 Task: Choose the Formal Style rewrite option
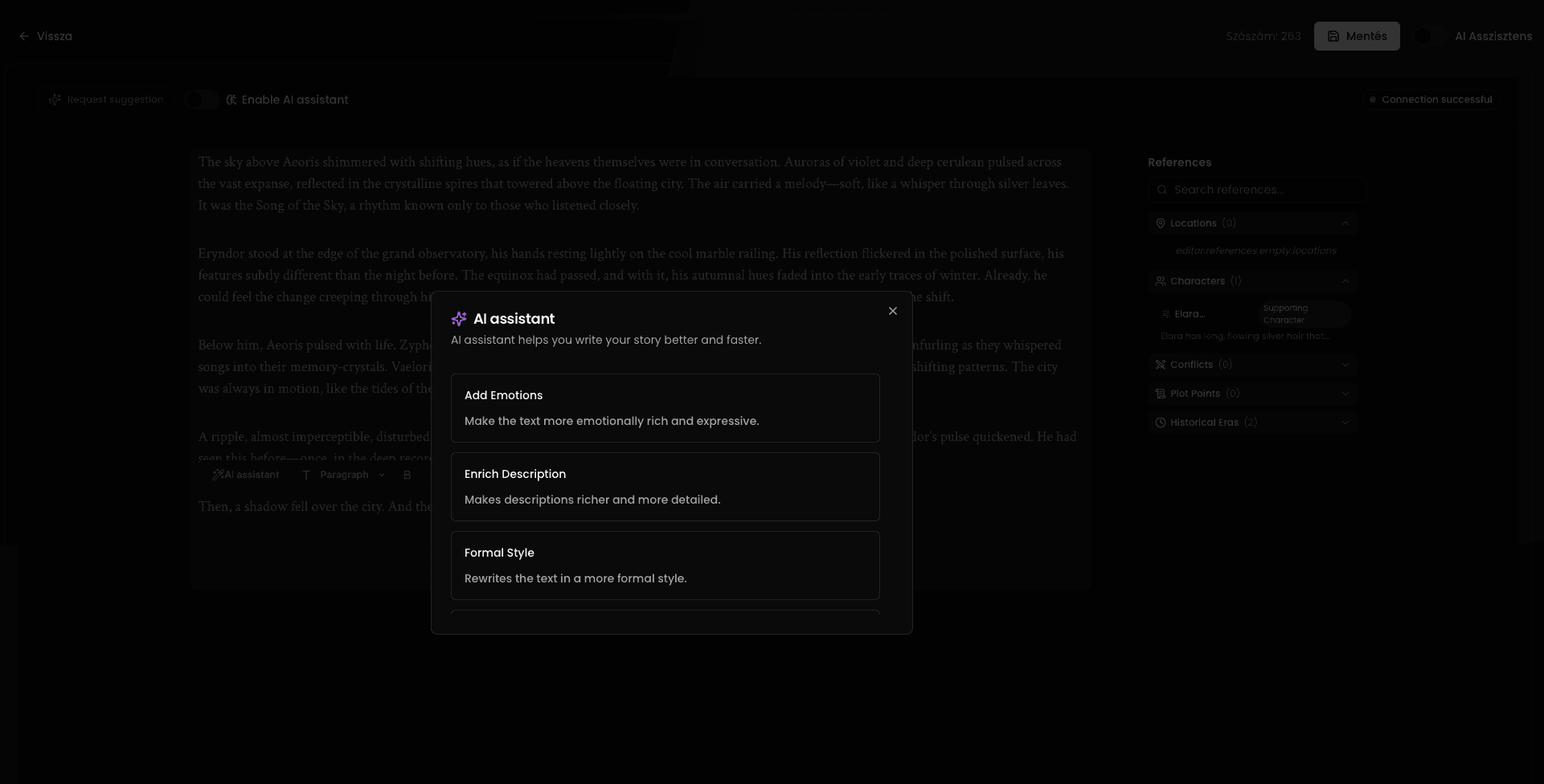tap(665, 565)
